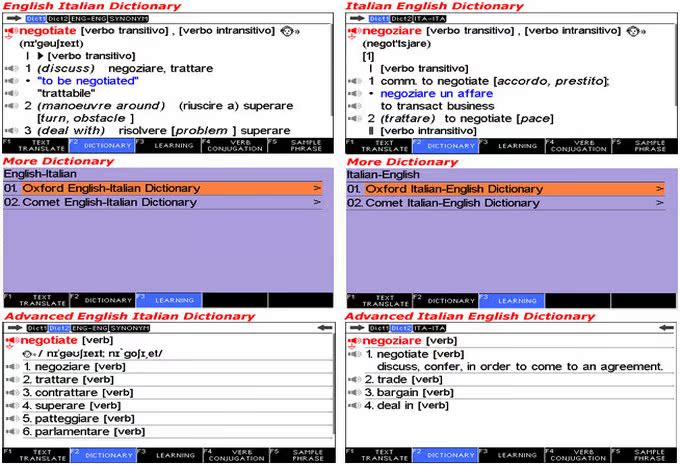Play audio for '2 (manoeuvre around)' sense
Screen dimensions: 680x476
tap(11, 105)
